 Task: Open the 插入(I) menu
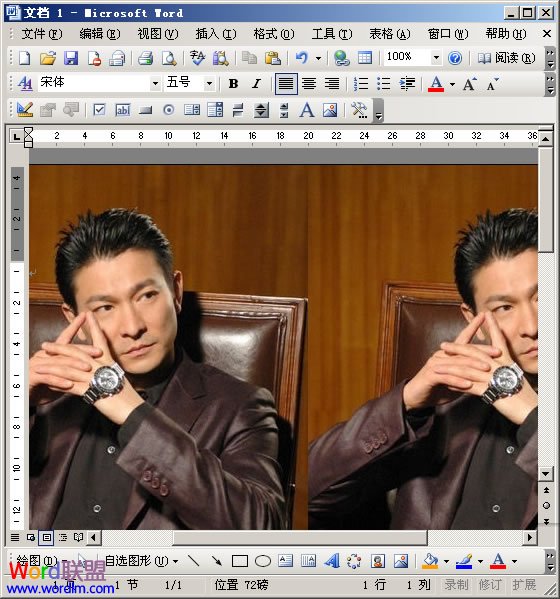(216, 34)
